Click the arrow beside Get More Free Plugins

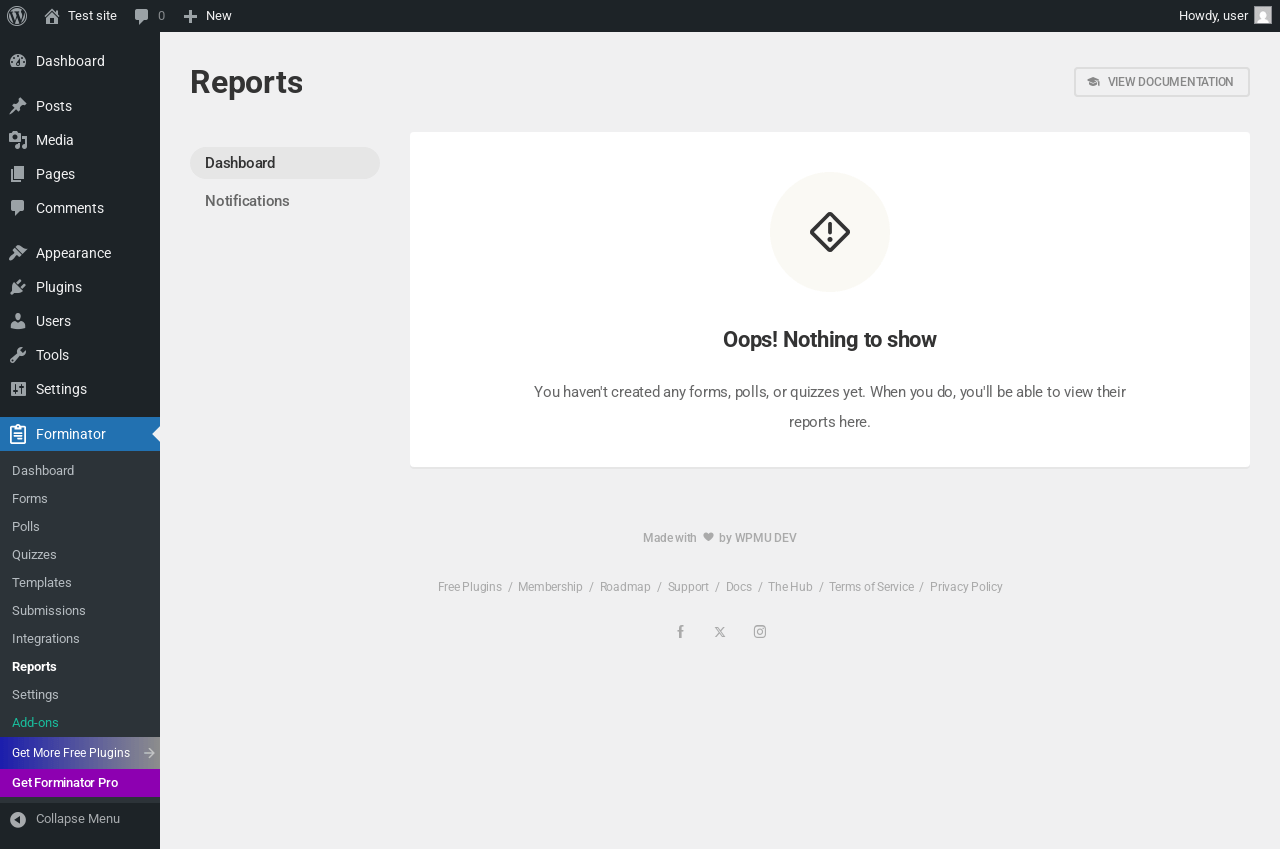(150, 753)
